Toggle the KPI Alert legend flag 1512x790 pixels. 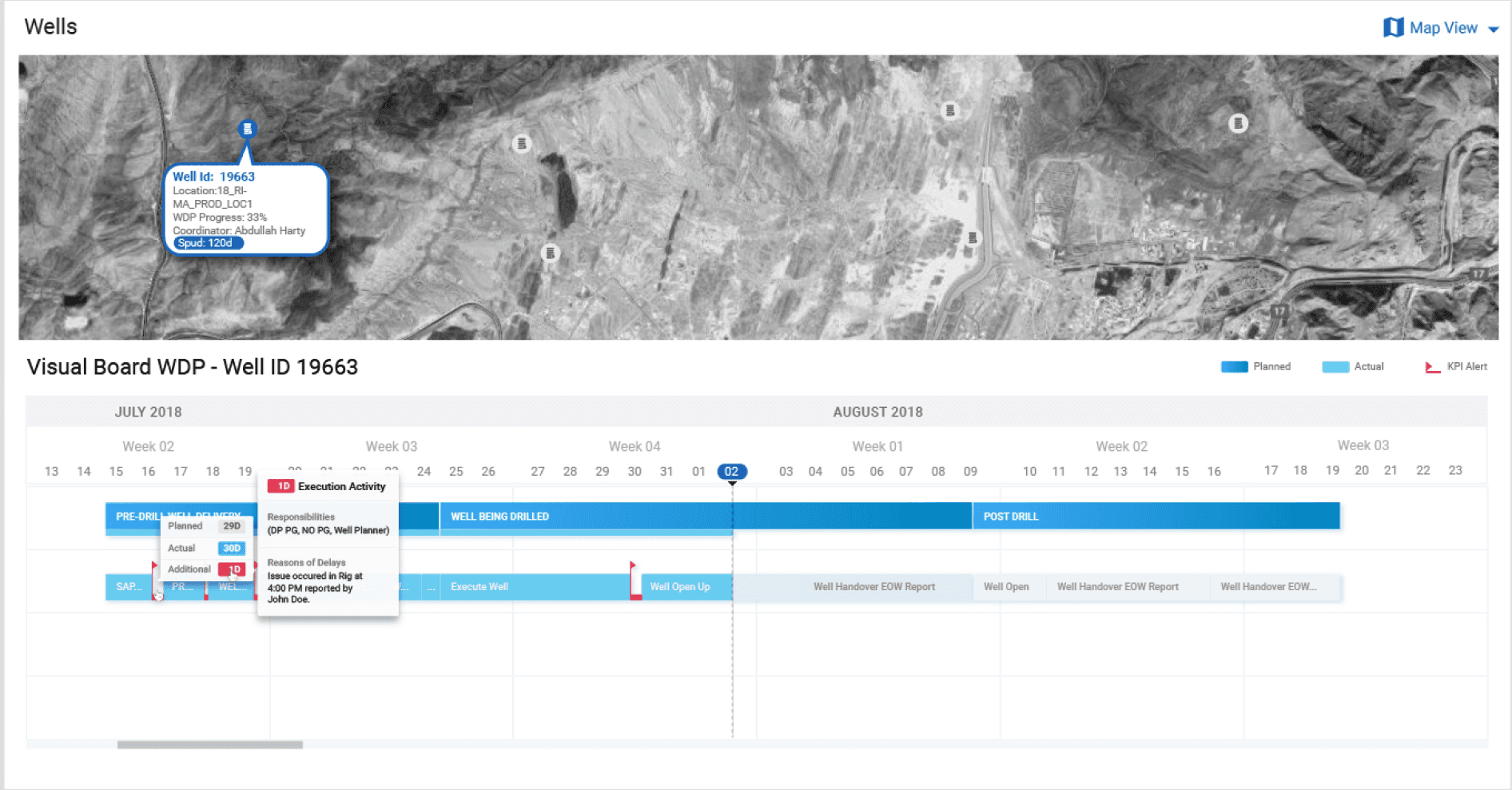[1428, 366]
